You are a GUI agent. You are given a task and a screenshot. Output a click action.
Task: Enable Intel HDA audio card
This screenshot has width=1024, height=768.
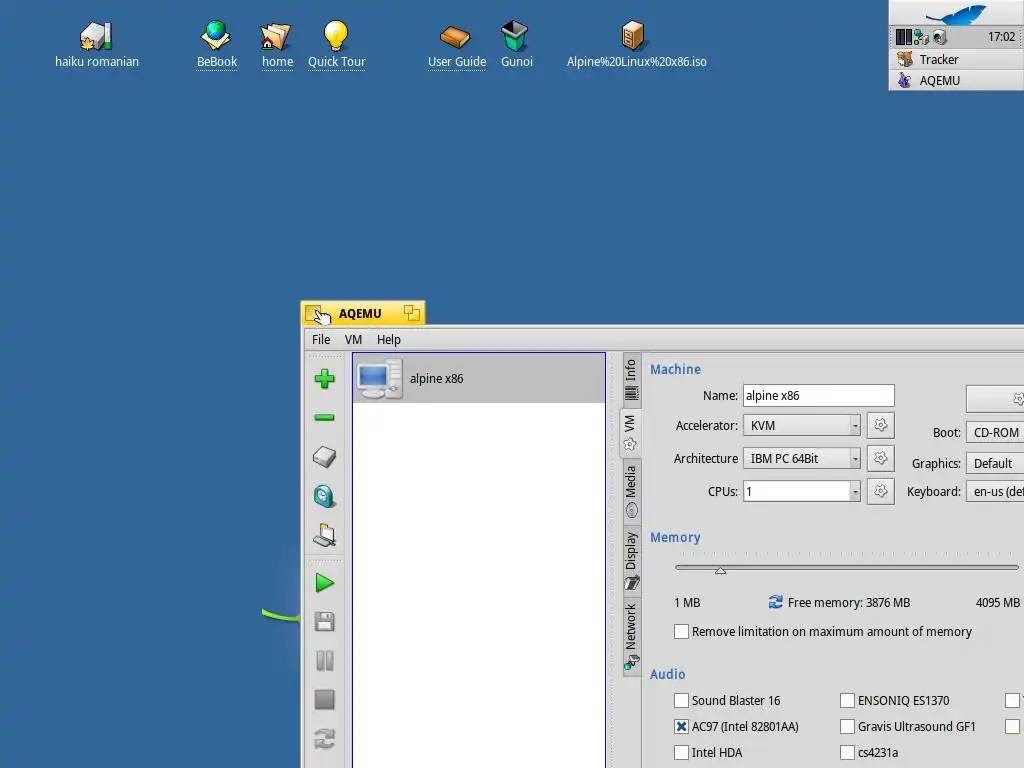681,752
